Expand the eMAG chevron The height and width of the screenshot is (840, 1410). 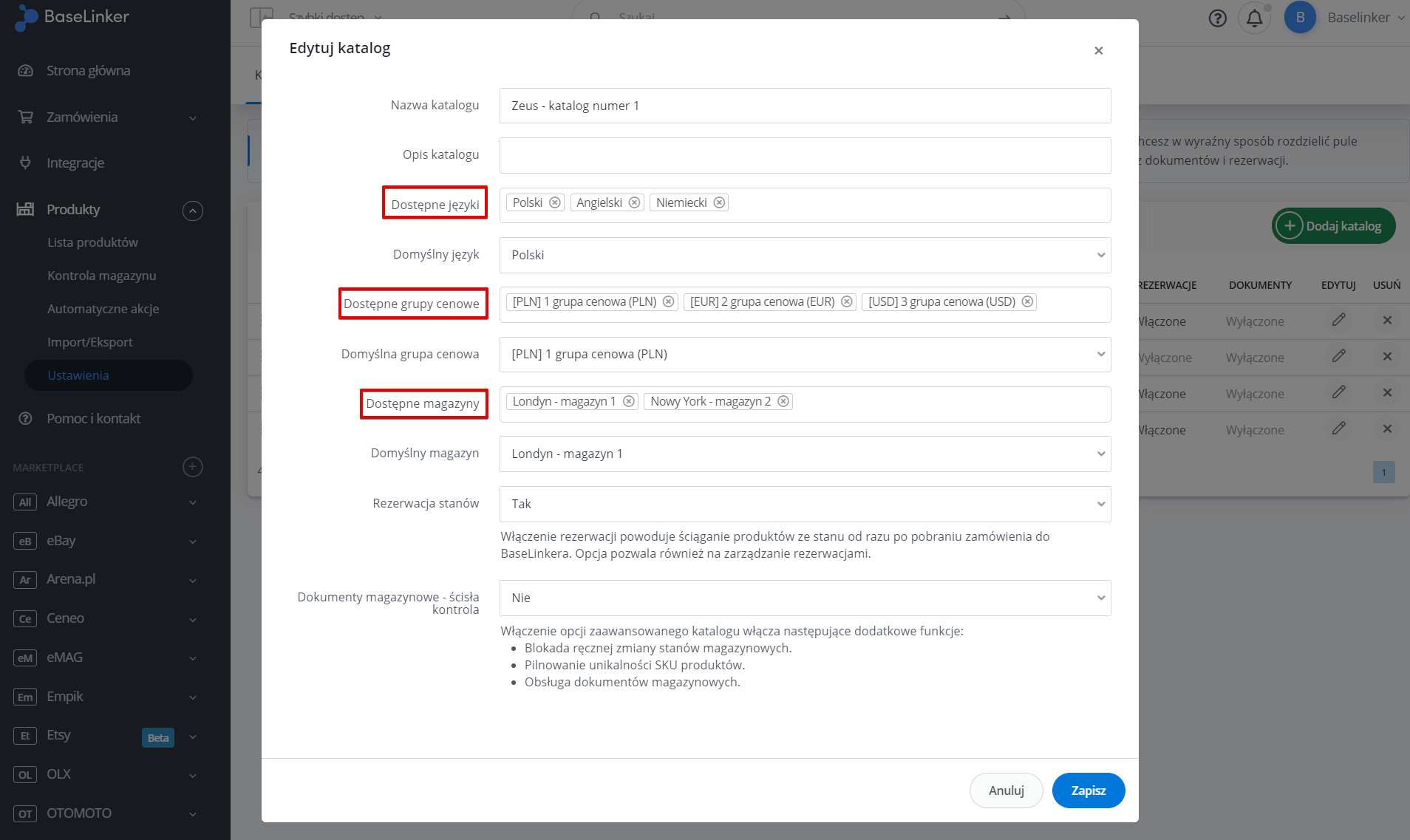pyautogui.click(x=192, y=658)
